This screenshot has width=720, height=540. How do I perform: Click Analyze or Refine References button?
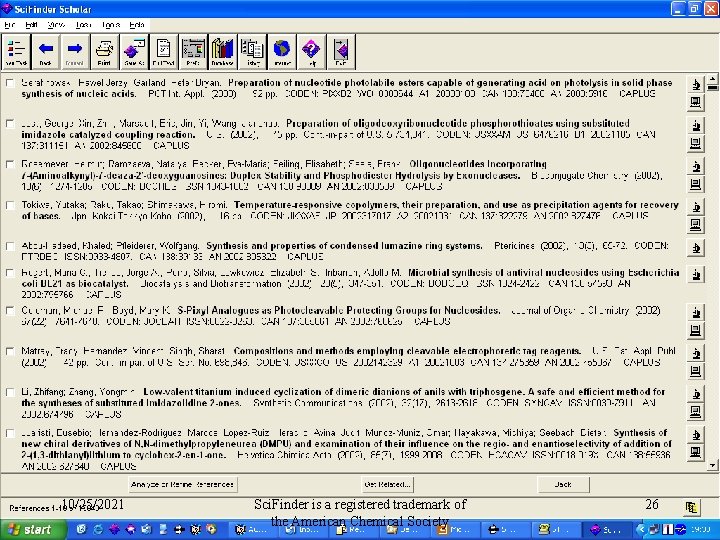point(182,484)
